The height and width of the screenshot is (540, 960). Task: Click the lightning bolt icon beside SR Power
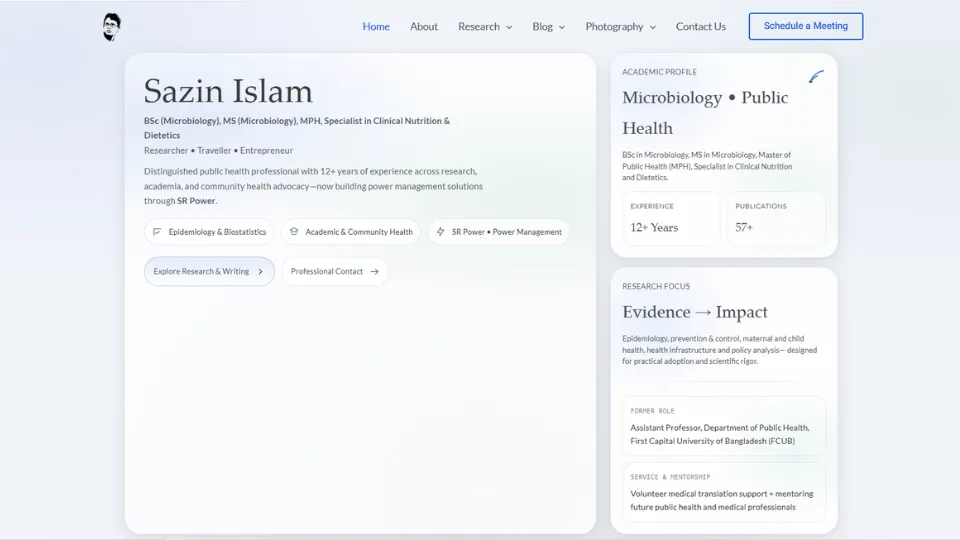click(x=440, y=232)
